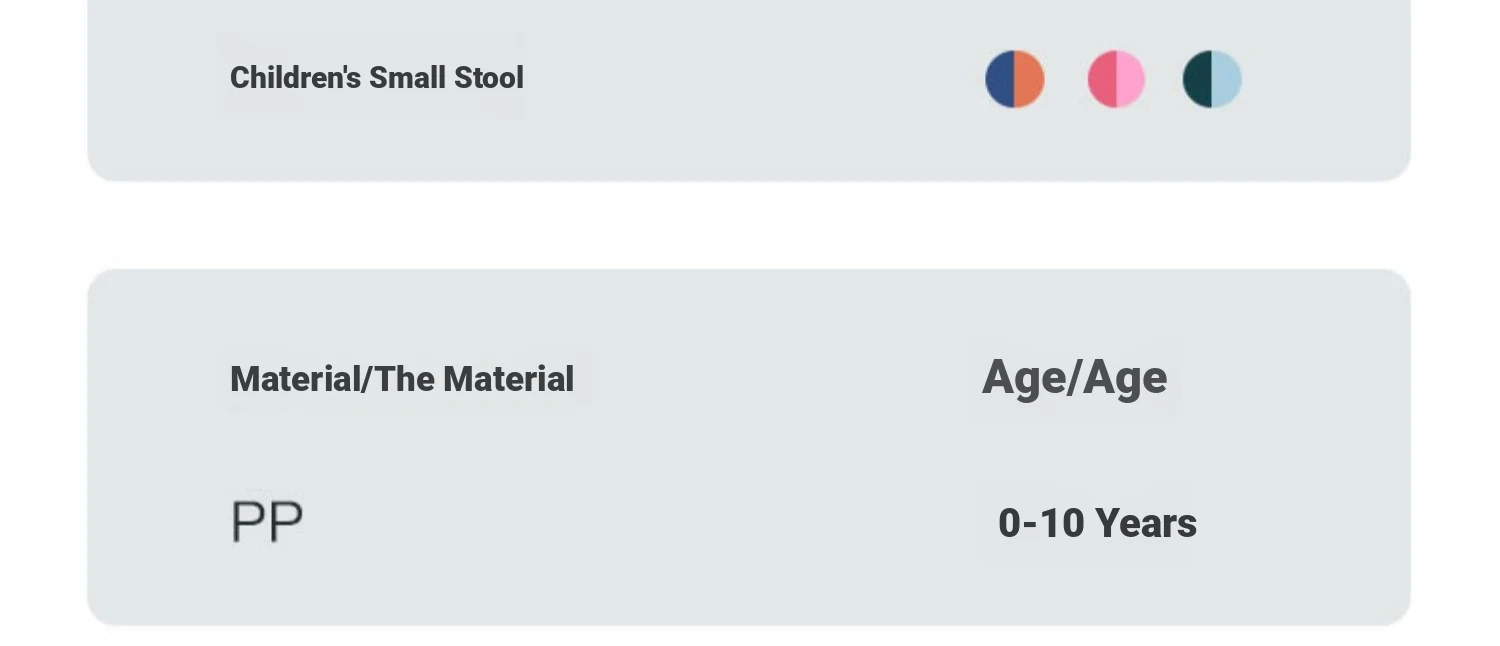The height and width of the screenshot is (646, 1500).
Task: Click the word Stool in the product title
Action: (489, 78)
